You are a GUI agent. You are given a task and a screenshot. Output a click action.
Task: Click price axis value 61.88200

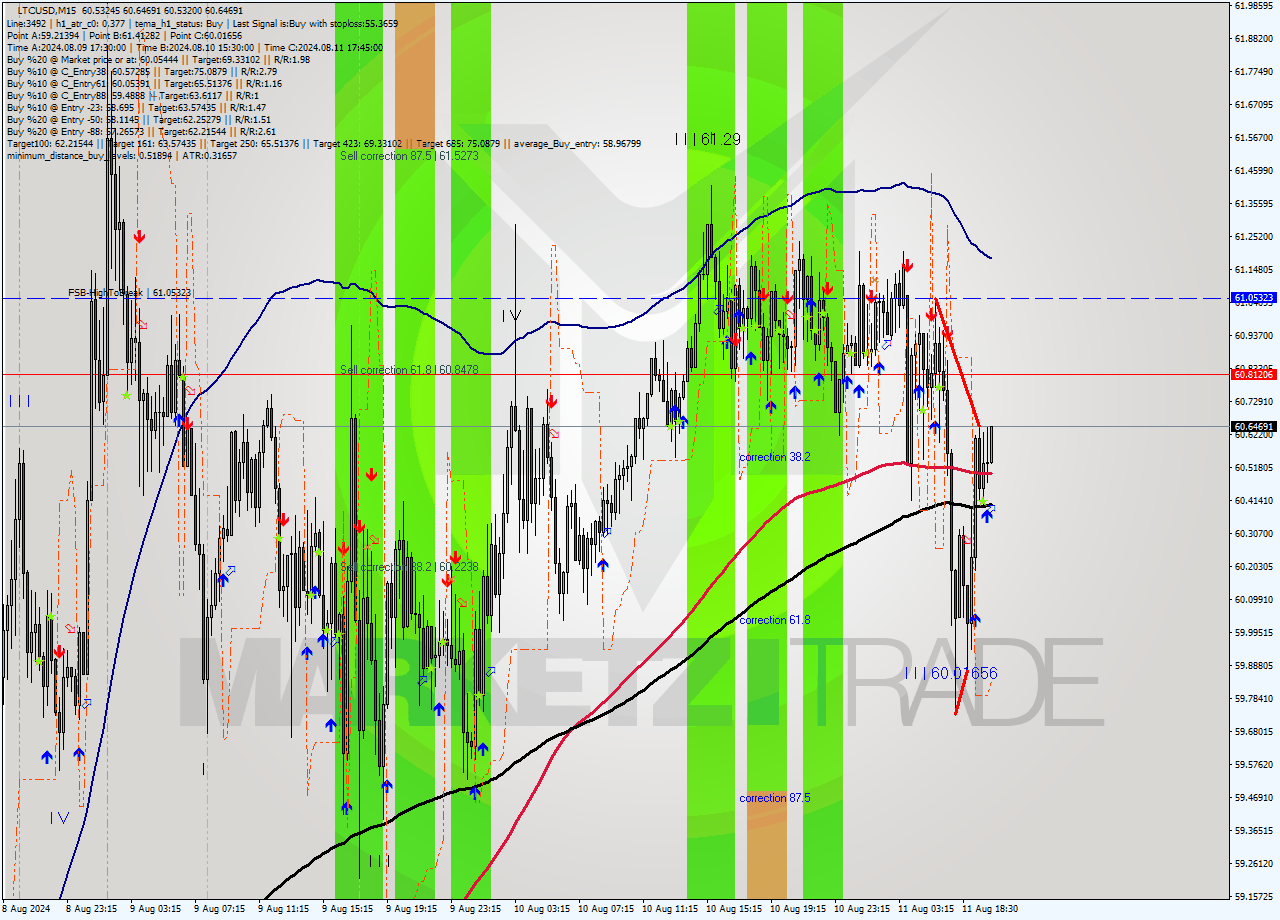1254,38
